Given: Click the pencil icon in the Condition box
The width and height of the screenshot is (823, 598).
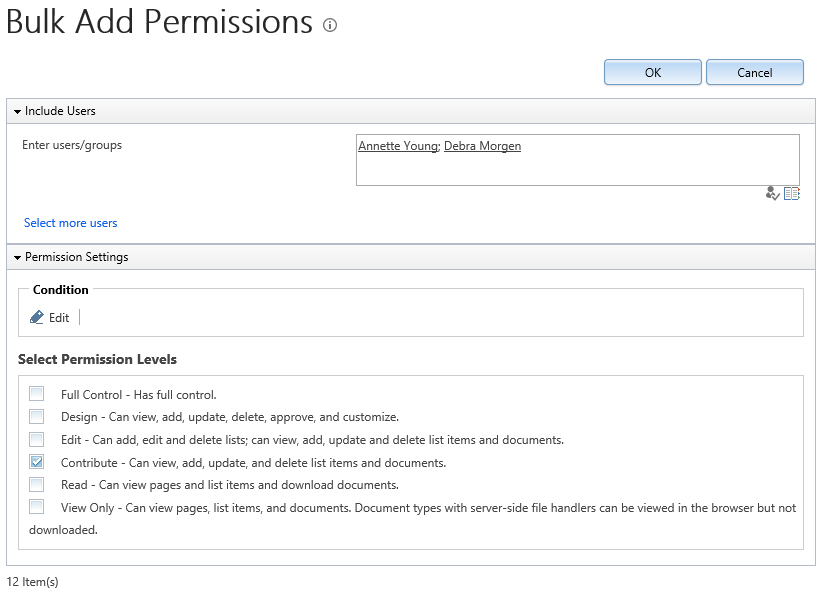Looking at the screenshot, I should point(35,317).
